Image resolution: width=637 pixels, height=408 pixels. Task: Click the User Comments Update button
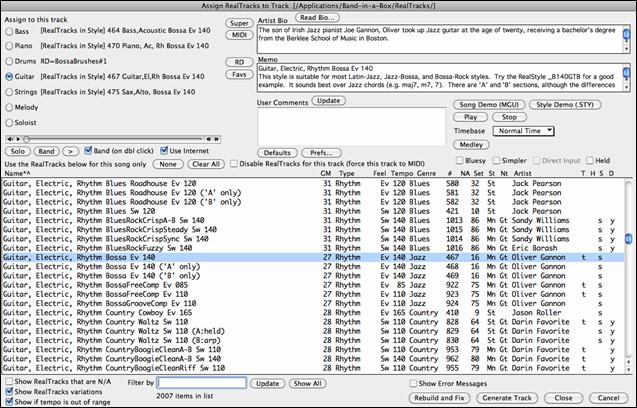328,101
